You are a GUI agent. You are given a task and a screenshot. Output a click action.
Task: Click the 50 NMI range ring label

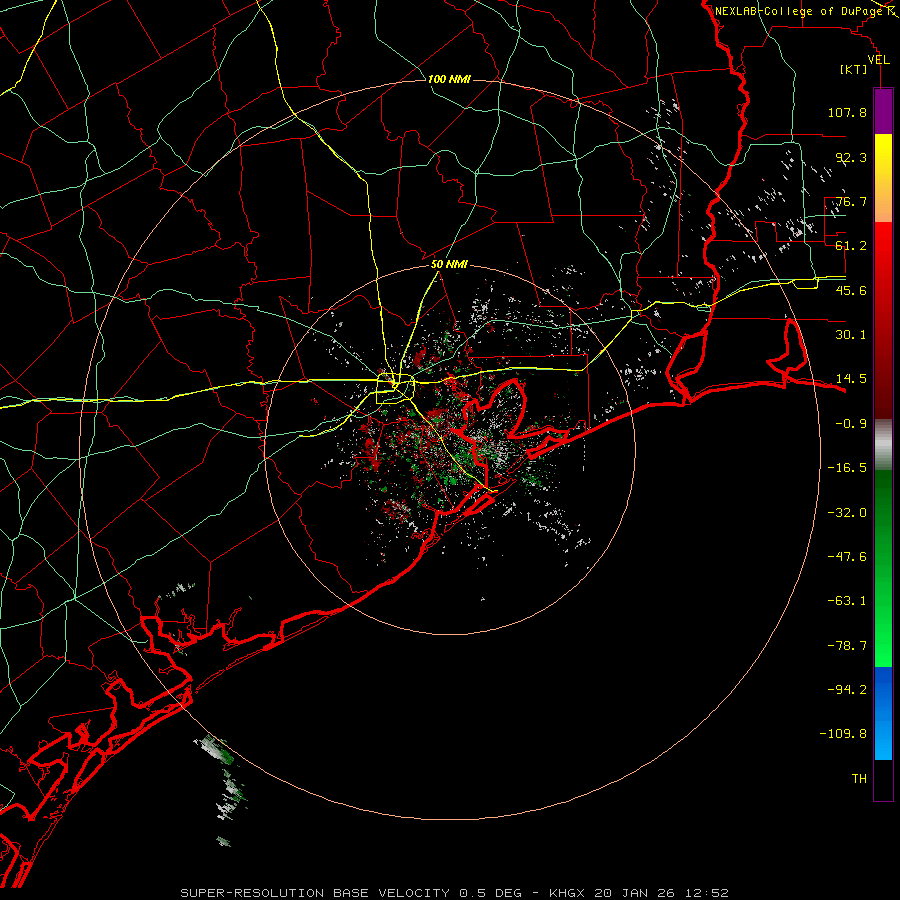click(x=449, y=265)
